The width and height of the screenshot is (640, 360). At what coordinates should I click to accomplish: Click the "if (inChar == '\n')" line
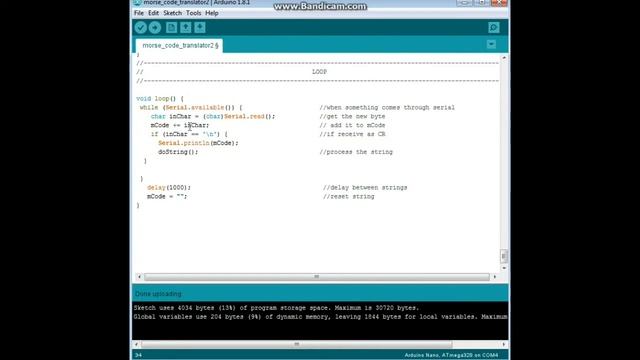tap(189, 134)
